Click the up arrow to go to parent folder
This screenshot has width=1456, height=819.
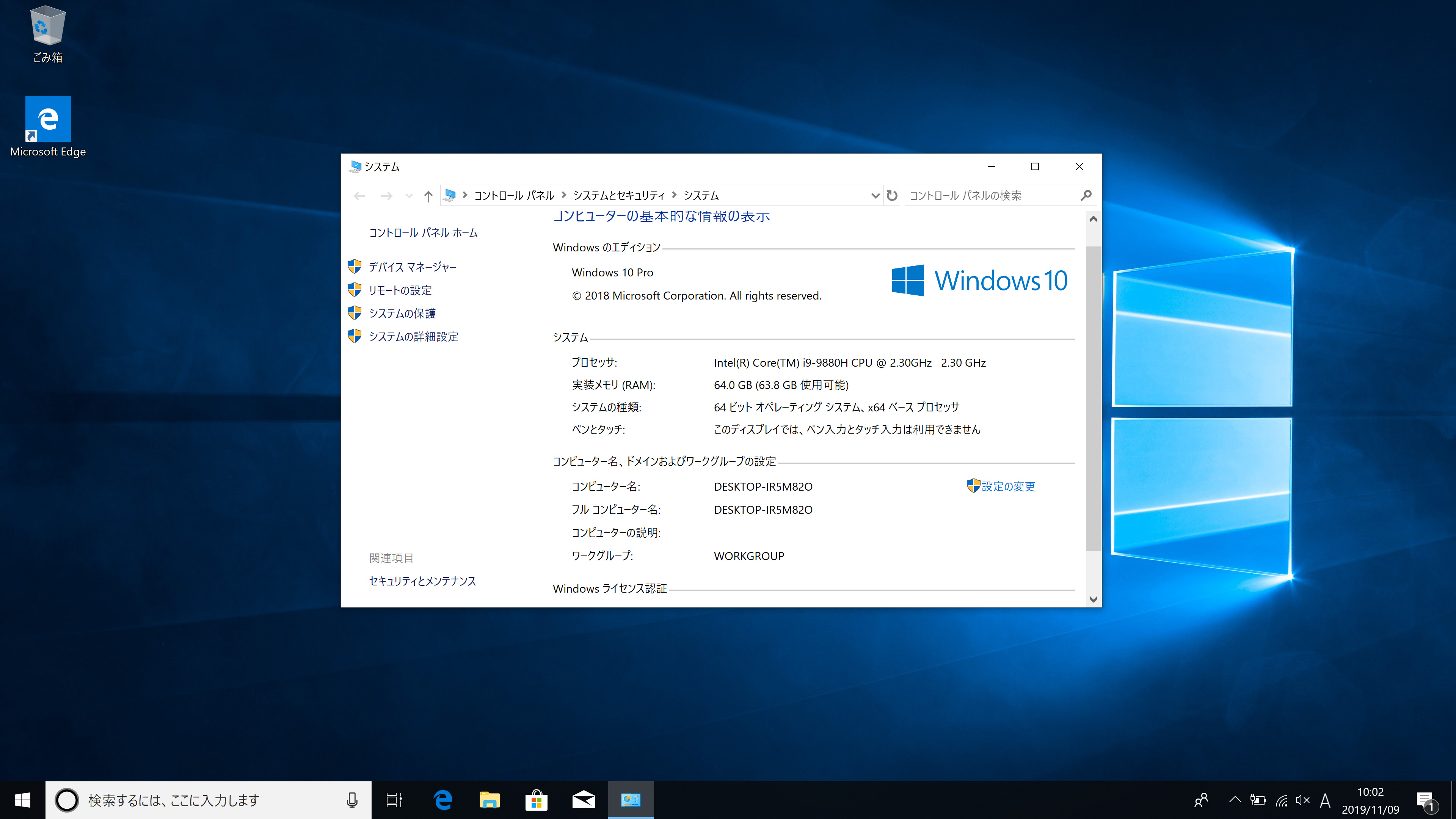tap(428, 195)
